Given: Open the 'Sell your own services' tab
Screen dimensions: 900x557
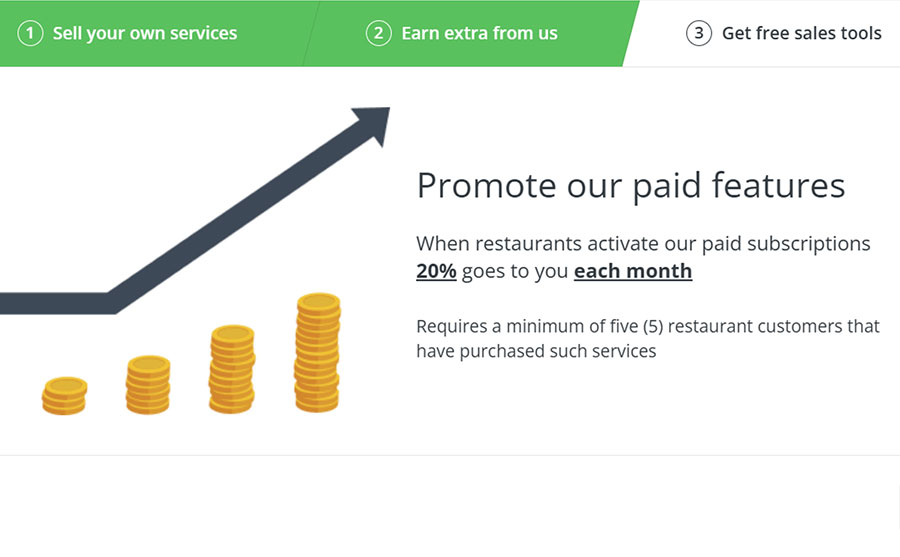Looking at the screenshot, I should coord(145,33).
